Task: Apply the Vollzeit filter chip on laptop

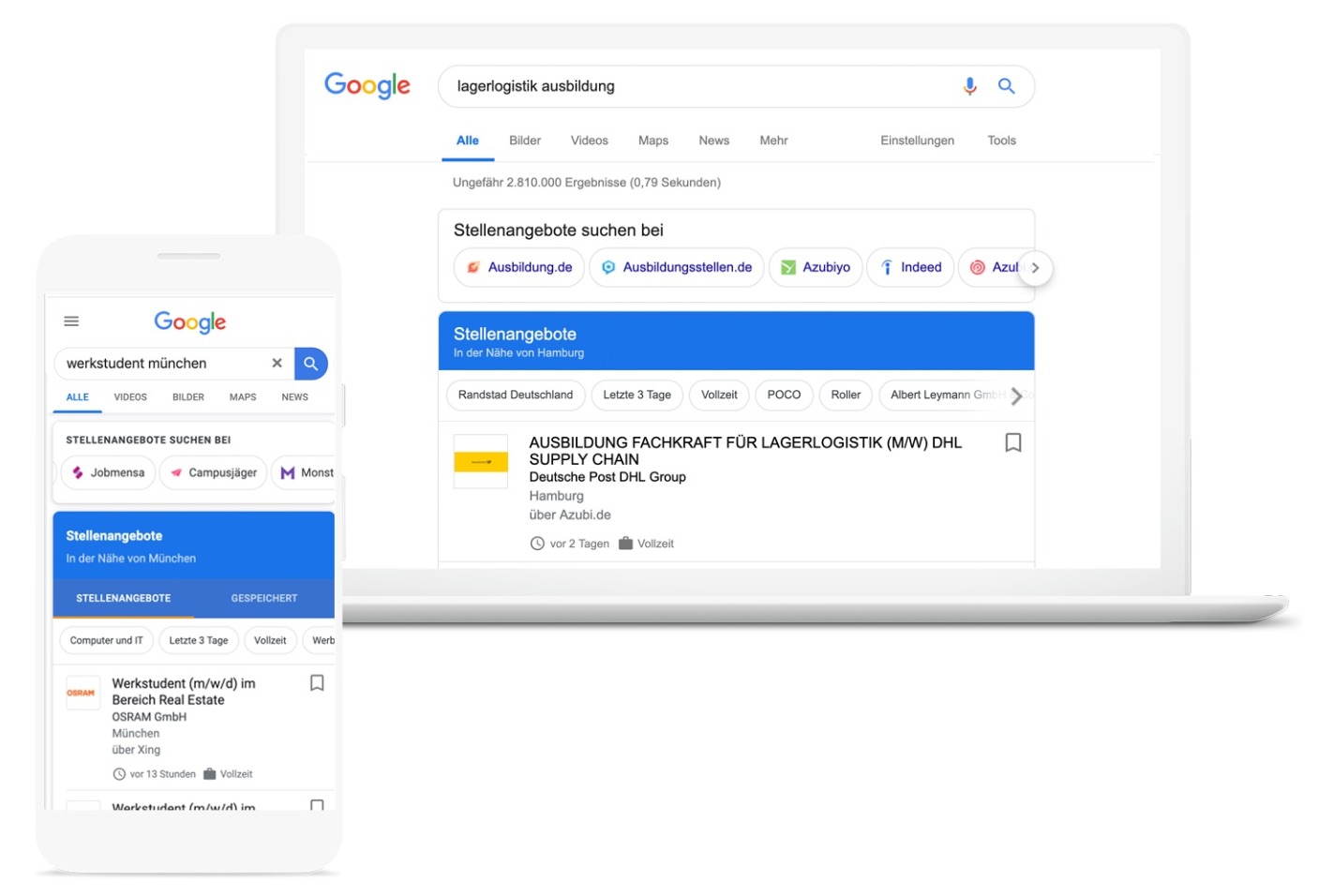Action: coord(719,395)
